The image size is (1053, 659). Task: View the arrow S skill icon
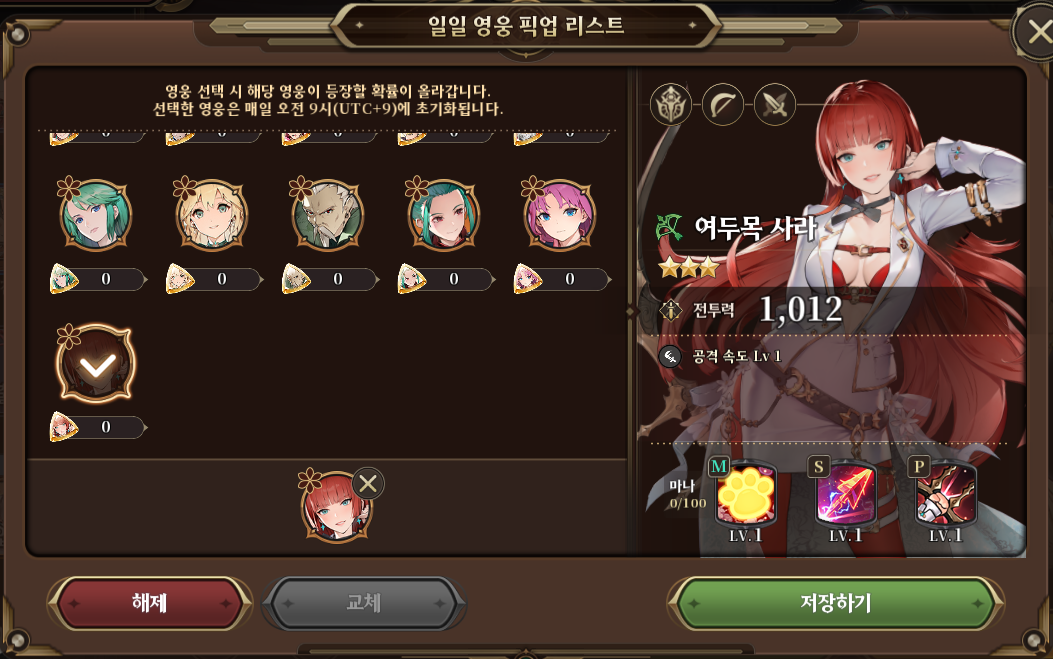click(x=846, y=495)
